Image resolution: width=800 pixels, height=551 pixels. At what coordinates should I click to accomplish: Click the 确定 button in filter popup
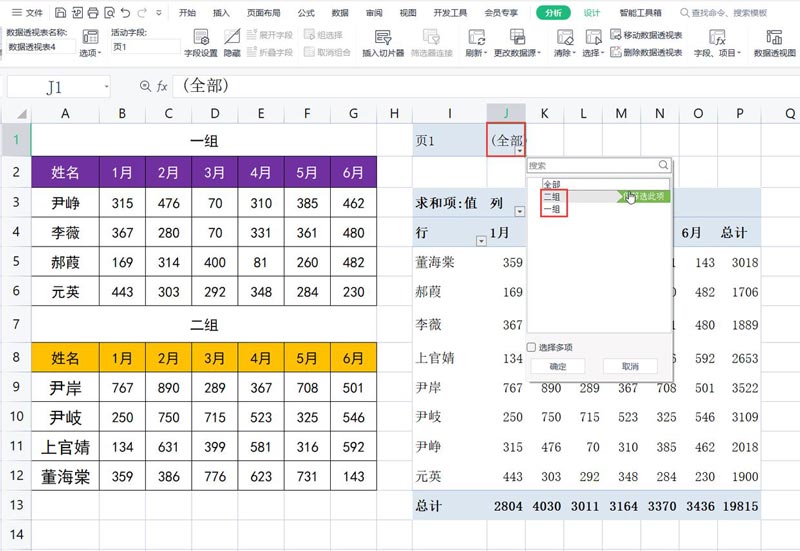[559, 367]
